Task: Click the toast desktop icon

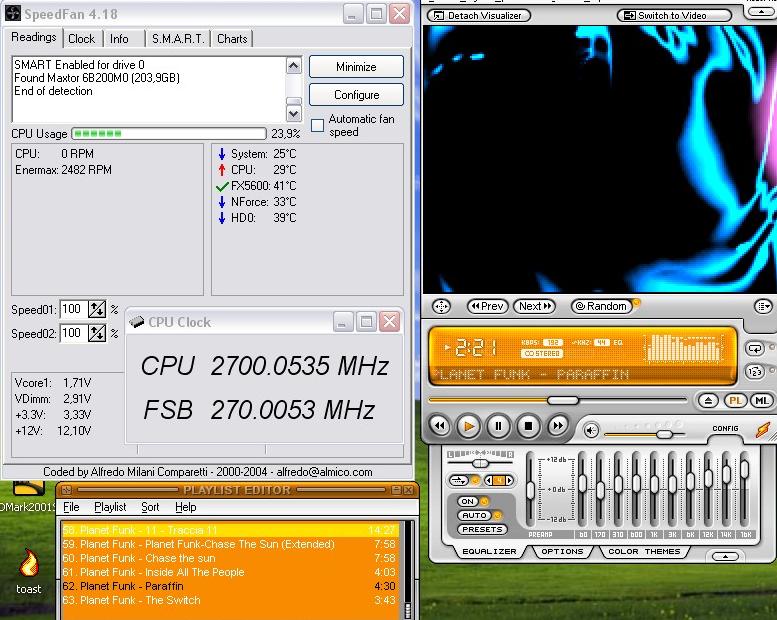Action: click(28, 571)
